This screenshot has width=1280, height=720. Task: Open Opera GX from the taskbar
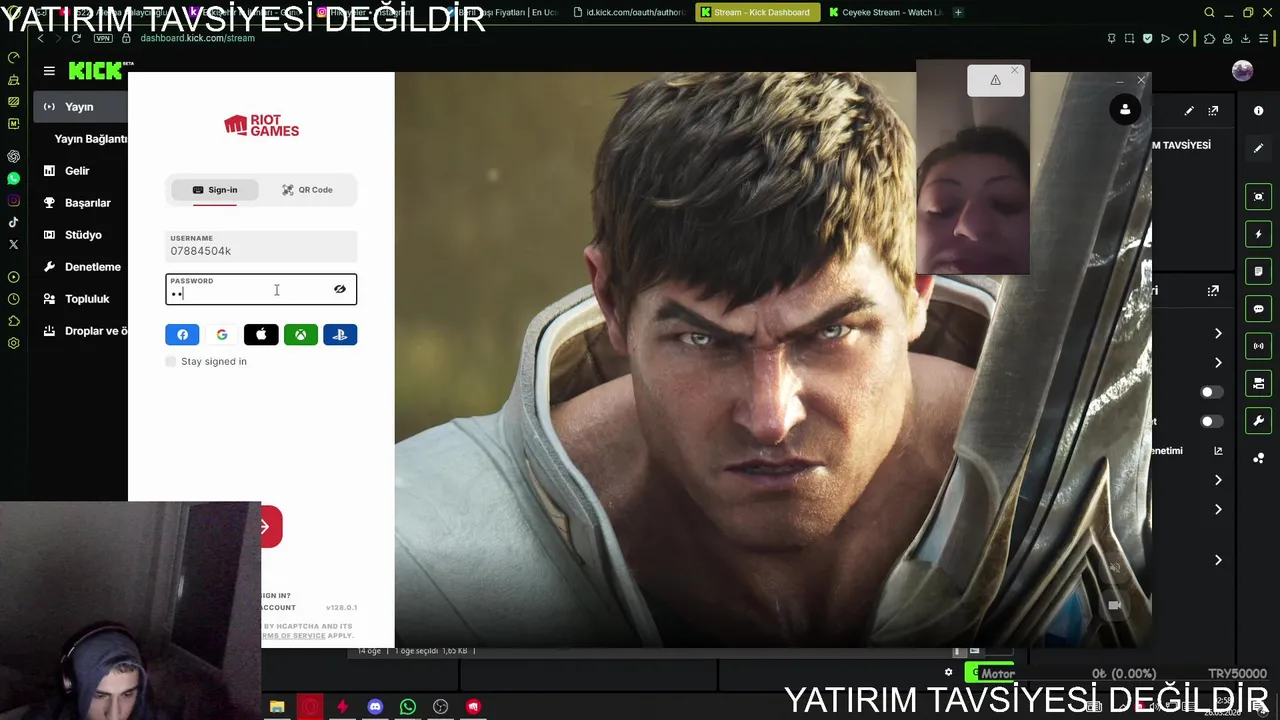[x=310, y=707]
